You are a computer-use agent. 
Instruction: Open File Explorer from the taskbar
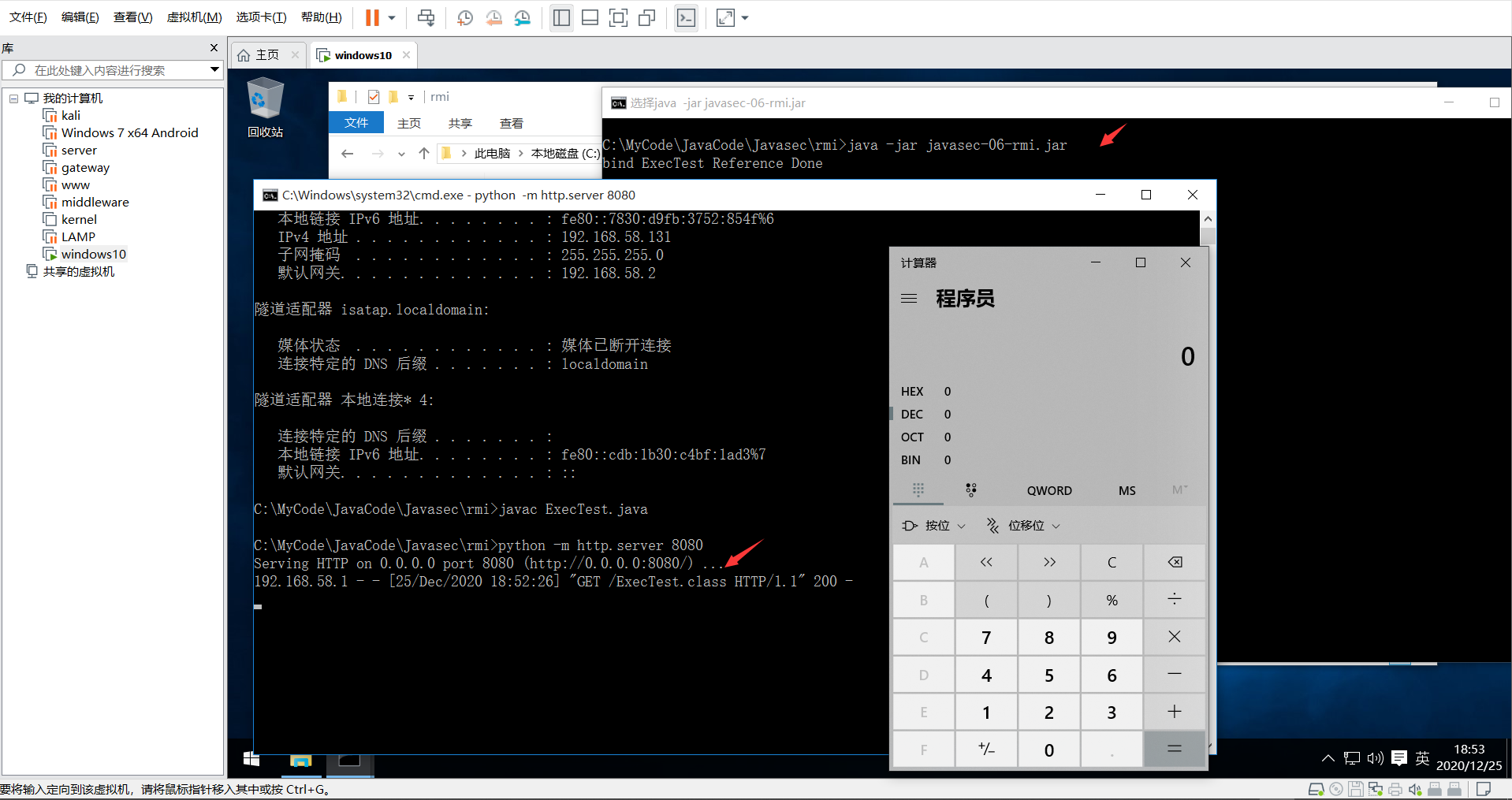click(x=300, y=761)
